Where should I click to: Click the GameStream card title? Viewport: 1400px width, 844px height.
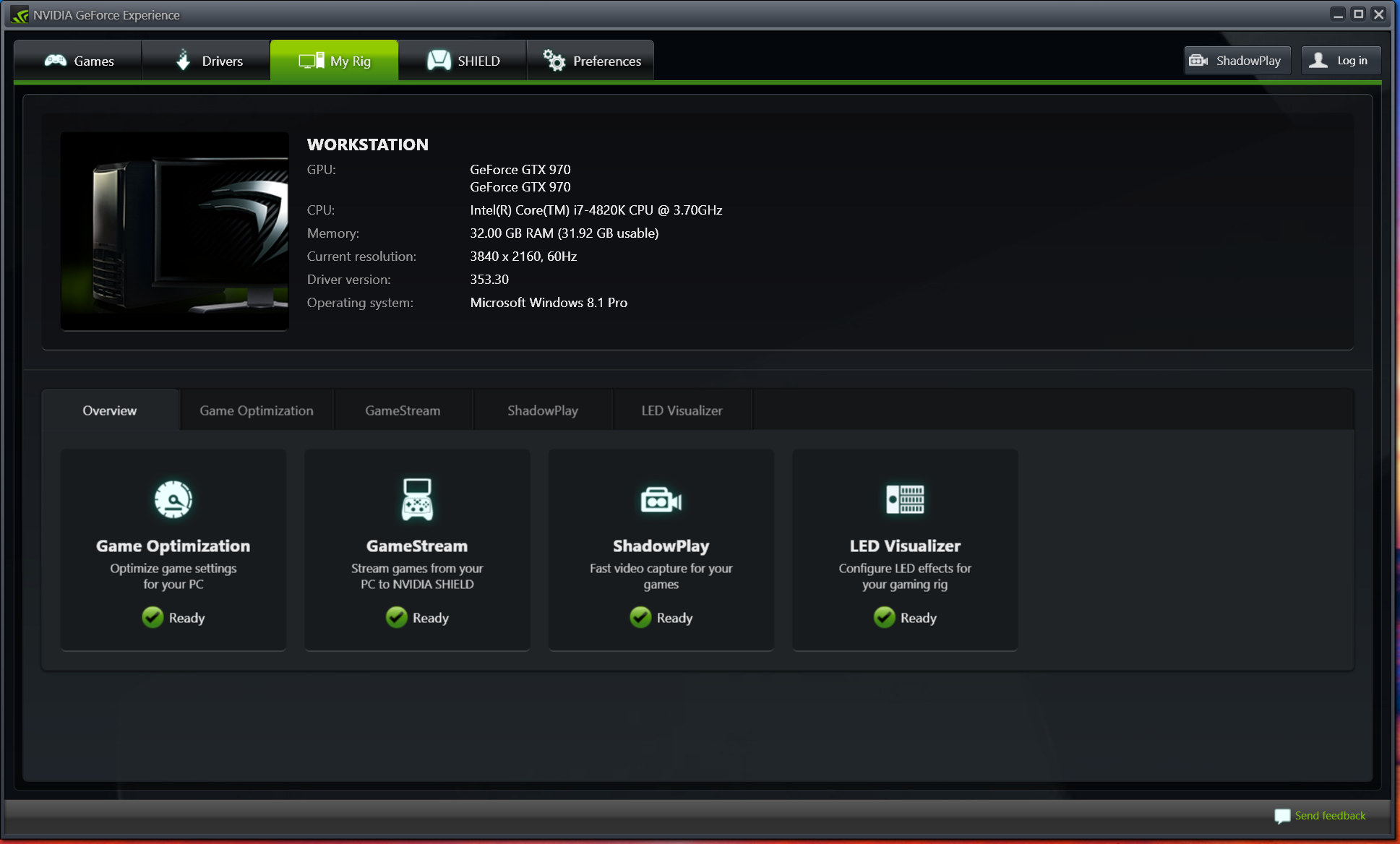pyautogui.click(x=417, y=546)
